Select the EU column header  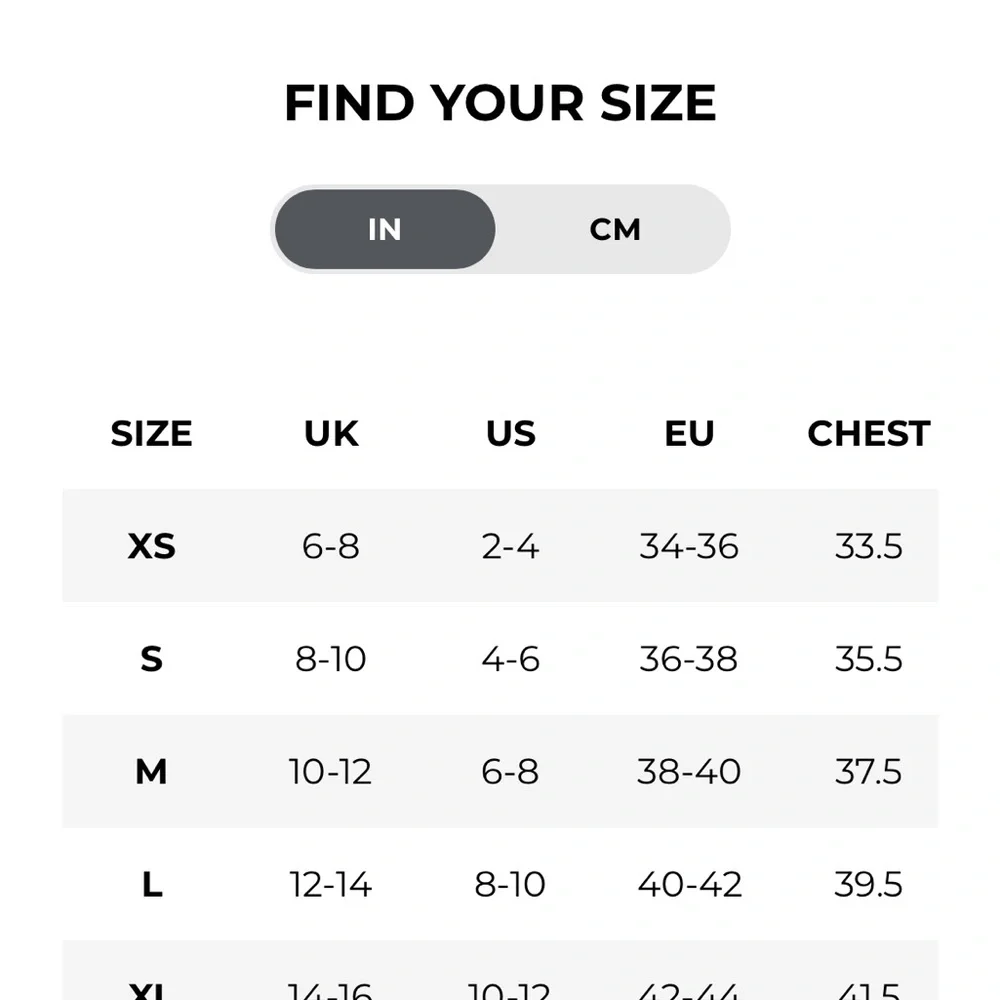[689, 434]
